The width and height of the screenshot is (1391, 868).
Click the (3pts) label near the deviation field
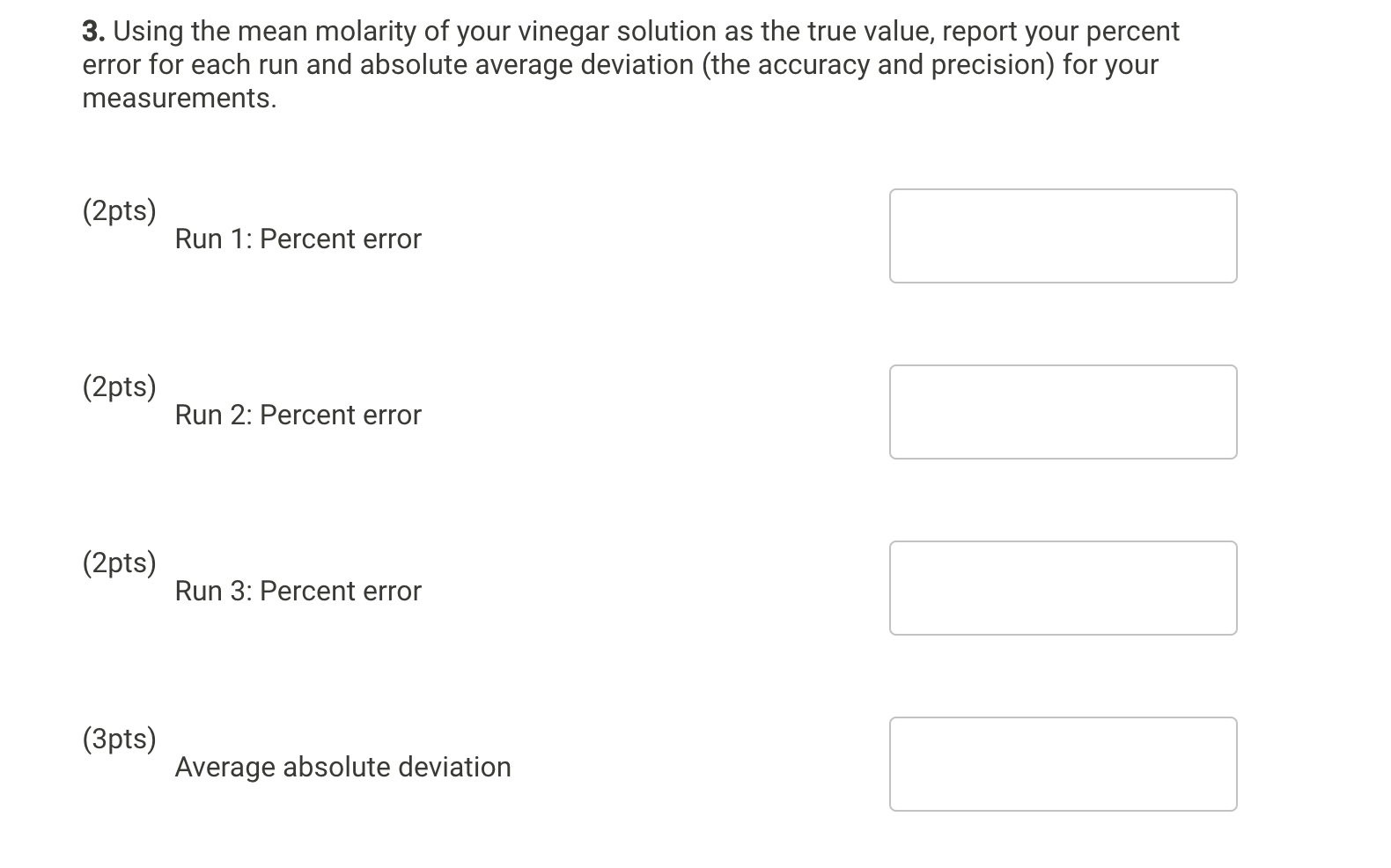[x=120, y=739]
